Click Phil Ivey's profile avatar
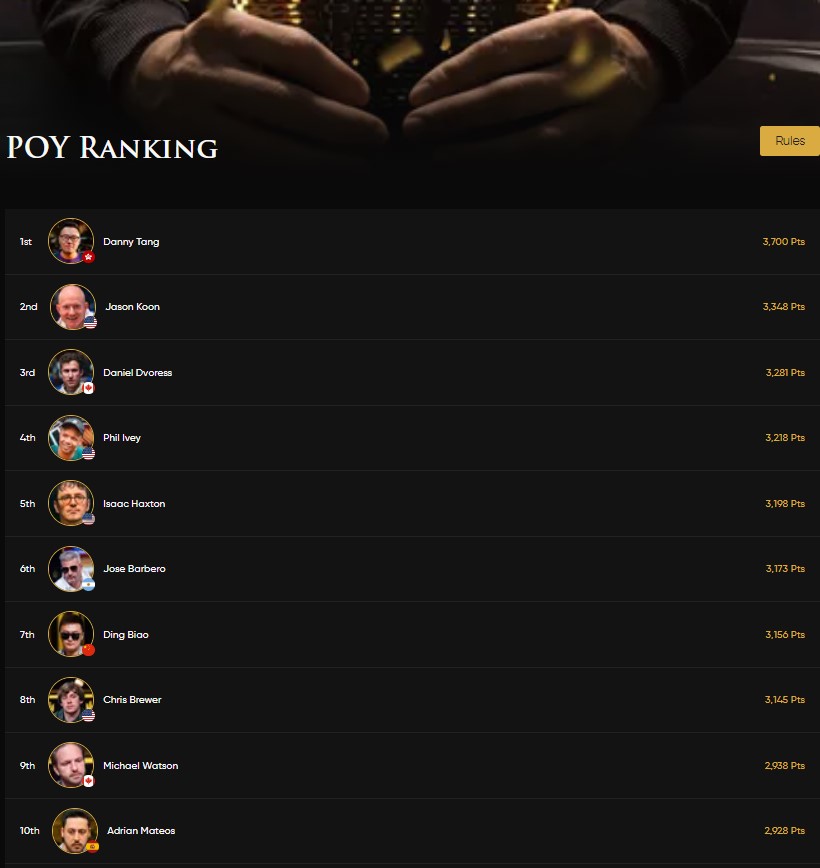This screenshot has height=868, width=820. pos(71,438)
